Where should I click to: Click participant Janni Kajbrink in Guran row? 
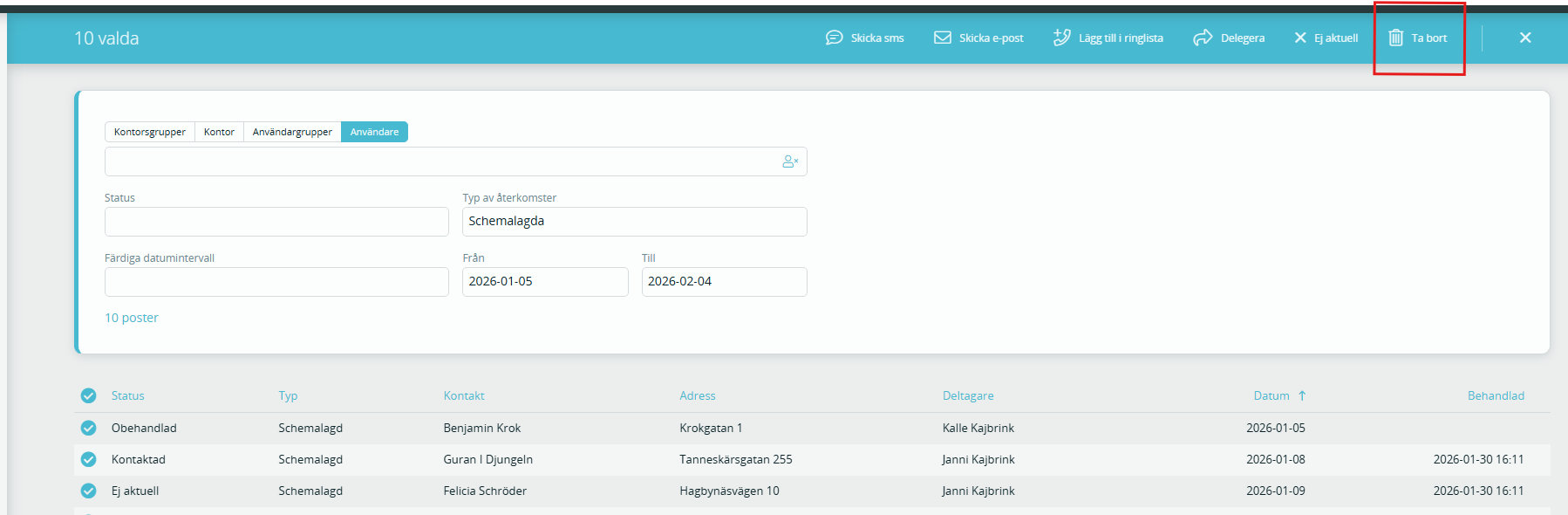(978, 459)
